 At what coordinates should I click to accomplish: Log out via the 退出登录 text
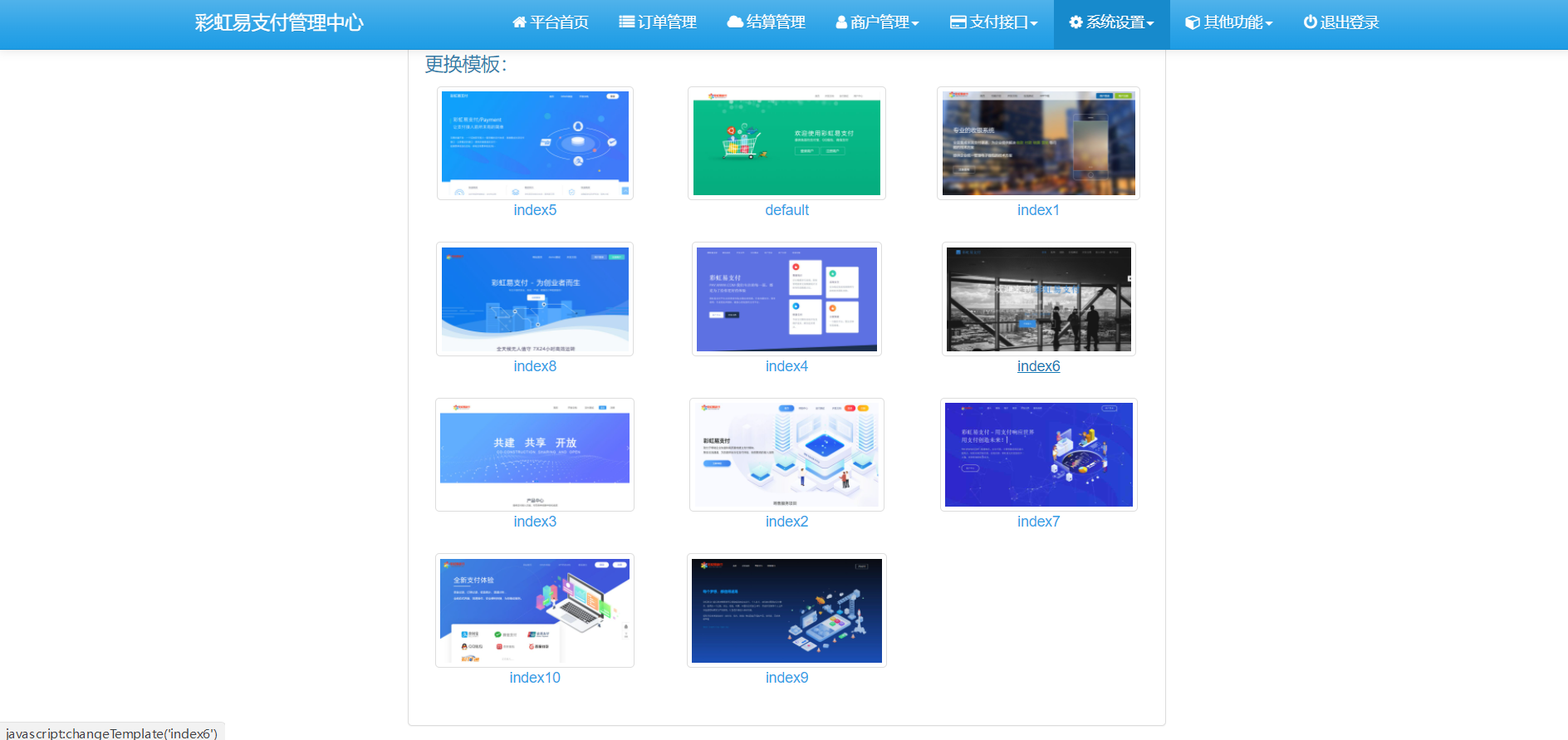[1350, 22]
